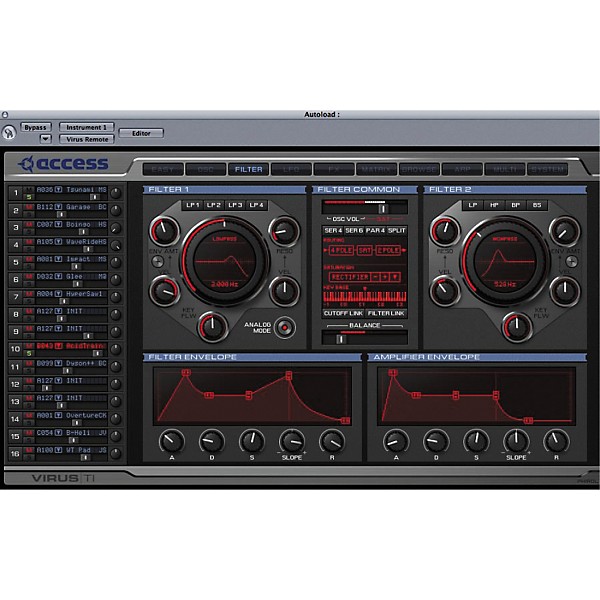Click Filter 1 KEY FLW knob
Viewport: 600px width, 600px height.
coord(212,326)
